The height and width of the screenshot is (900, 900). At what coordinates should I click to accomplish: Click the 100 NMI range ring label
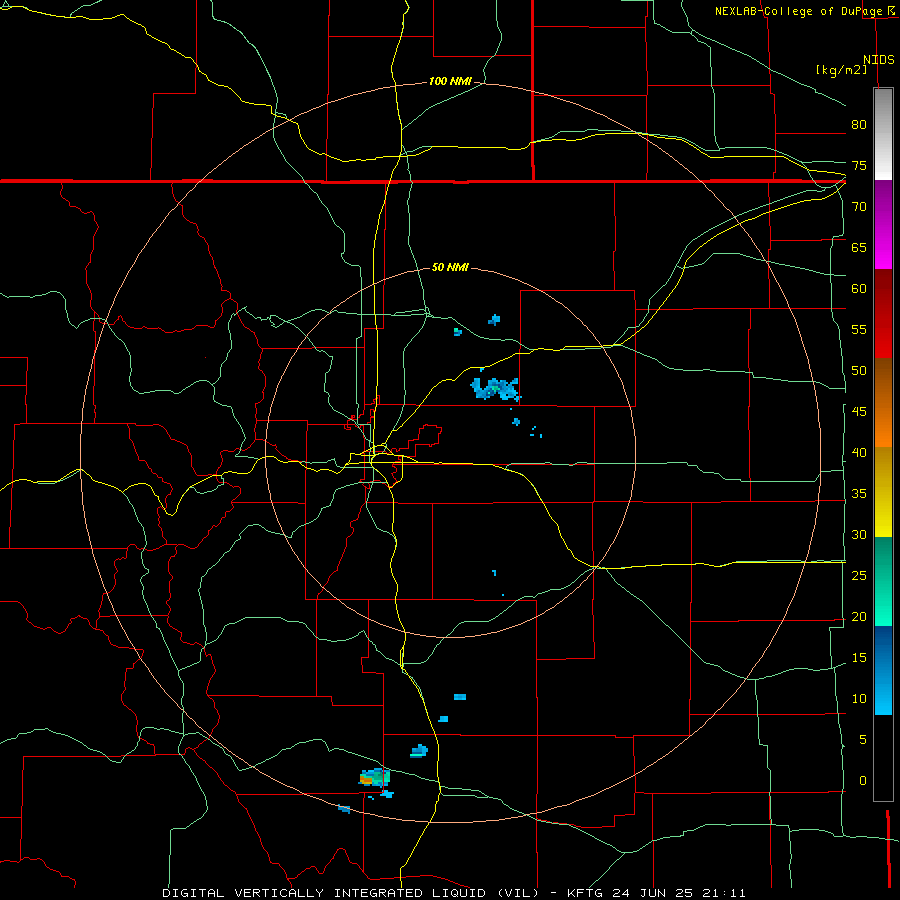click(450, 82)
